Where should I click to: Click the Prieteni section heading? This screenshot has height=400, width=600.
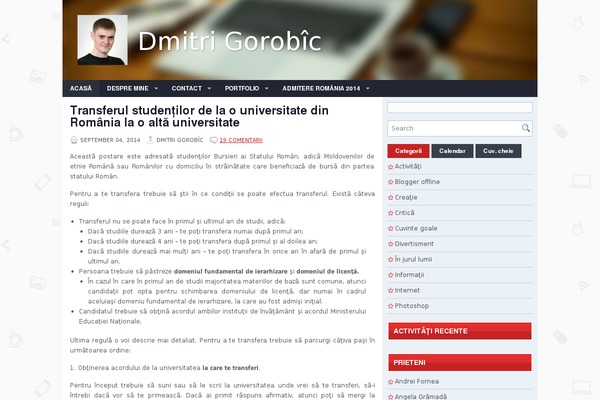460,362
